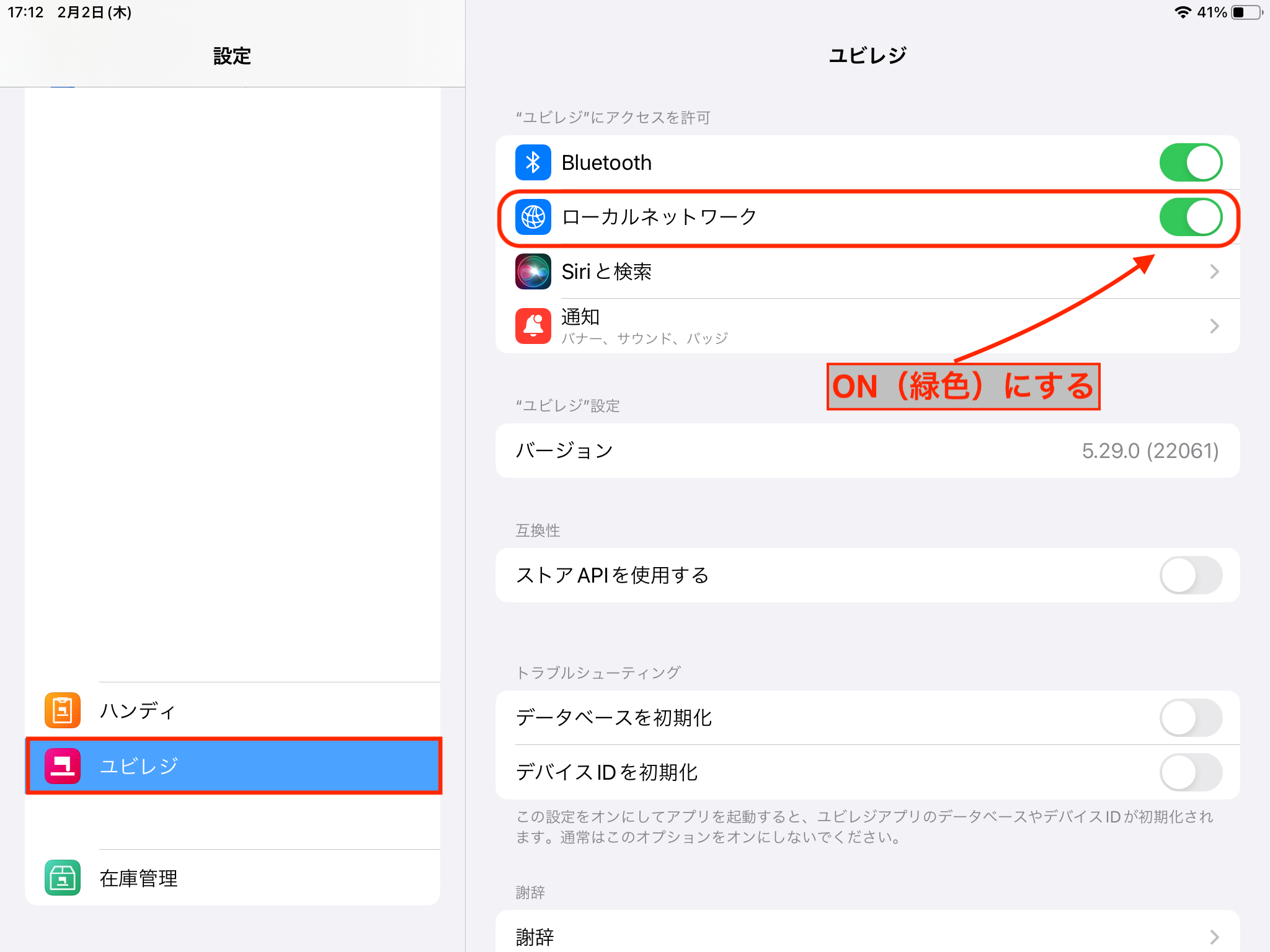Toggle デバイス ID を初期化 switch
The height and width of the screenshot is (952, 1270).
click(x=1191, y=772)
